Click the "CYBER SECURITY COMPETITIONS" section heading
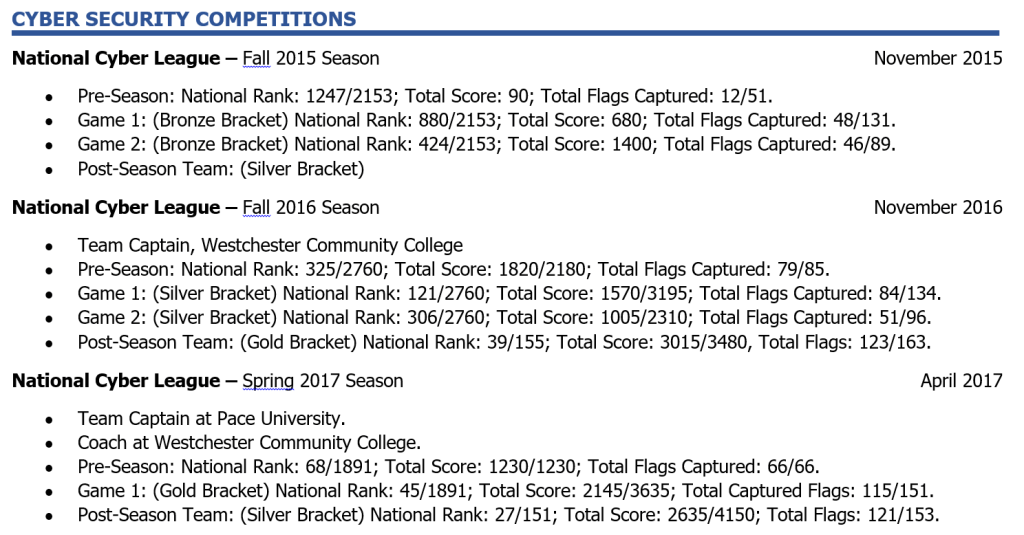The height and width of the screenshot is (535, 1024). coord(184,19)
